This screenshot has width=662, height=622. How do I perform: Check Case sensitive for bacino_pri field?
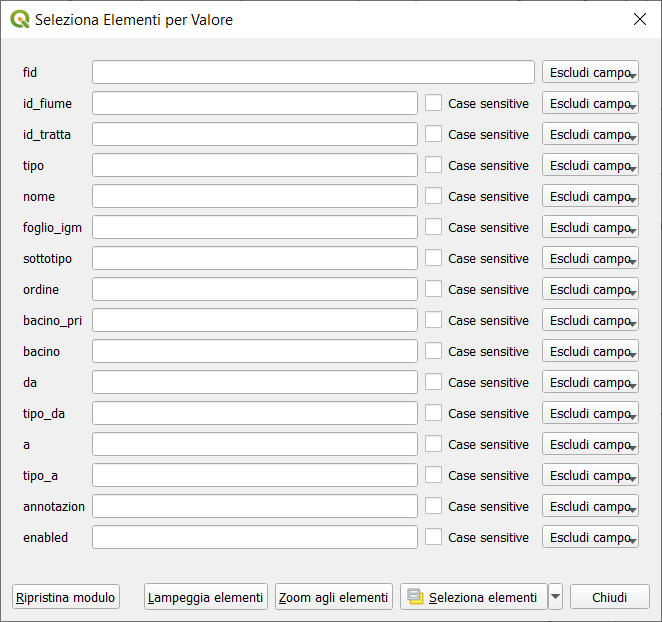coord(433,320)
